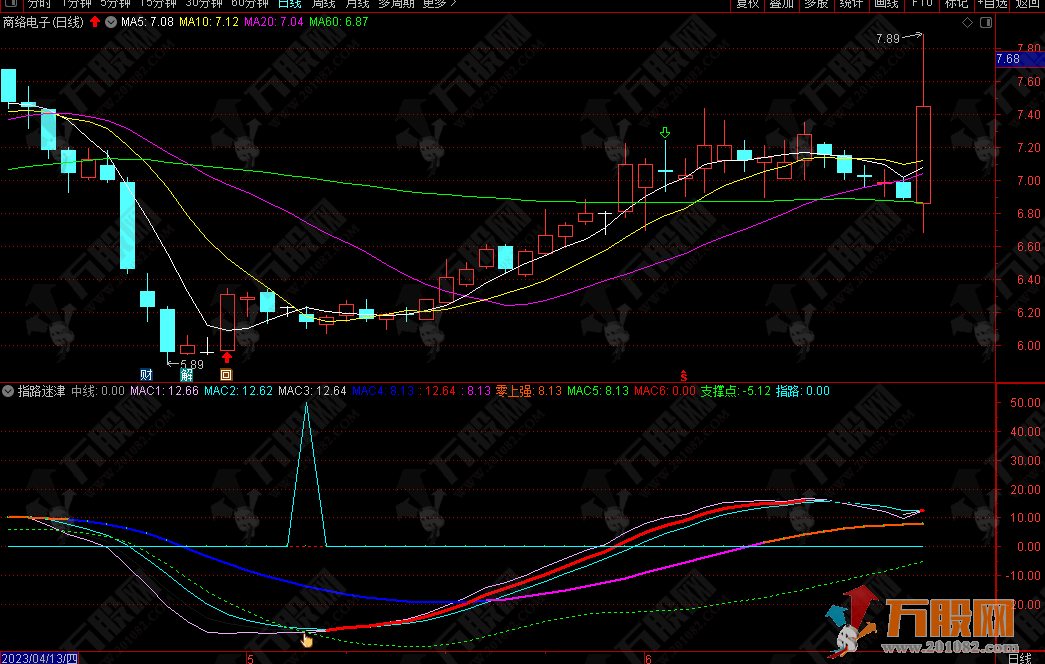Click the MA10: 7.12 value

209,22
